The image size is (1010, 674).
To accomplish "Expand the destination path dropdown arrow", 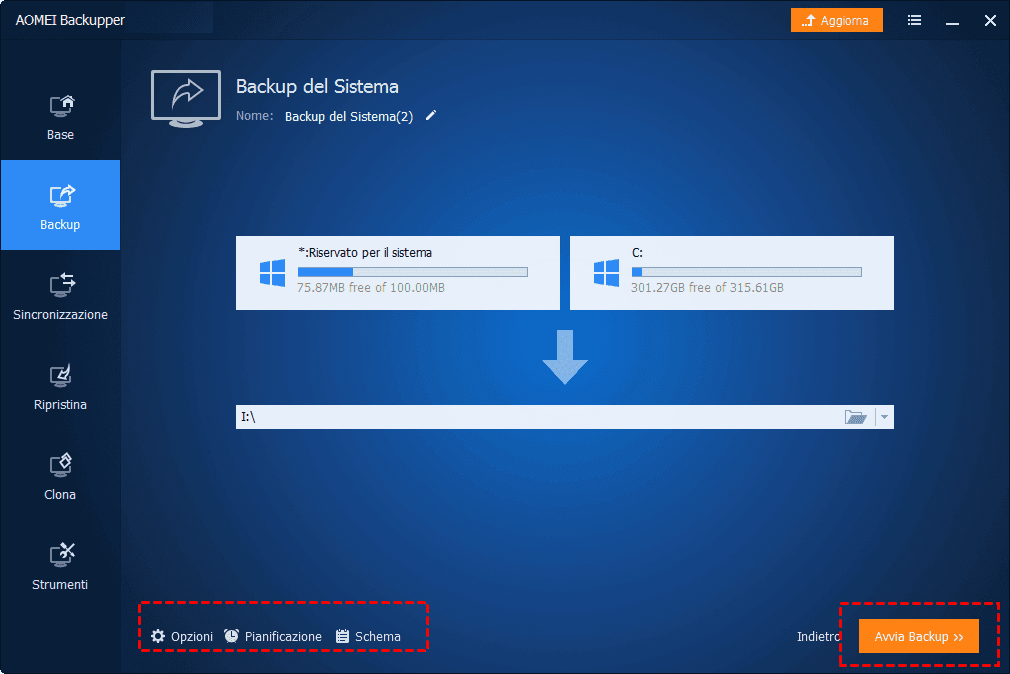I will coord(884,417).
